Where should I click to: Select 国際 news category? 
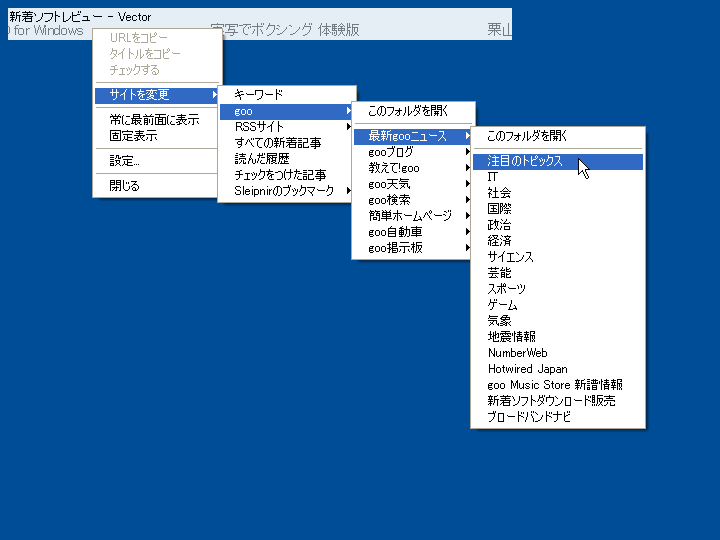pyautogui.click(x=558, y=209)
